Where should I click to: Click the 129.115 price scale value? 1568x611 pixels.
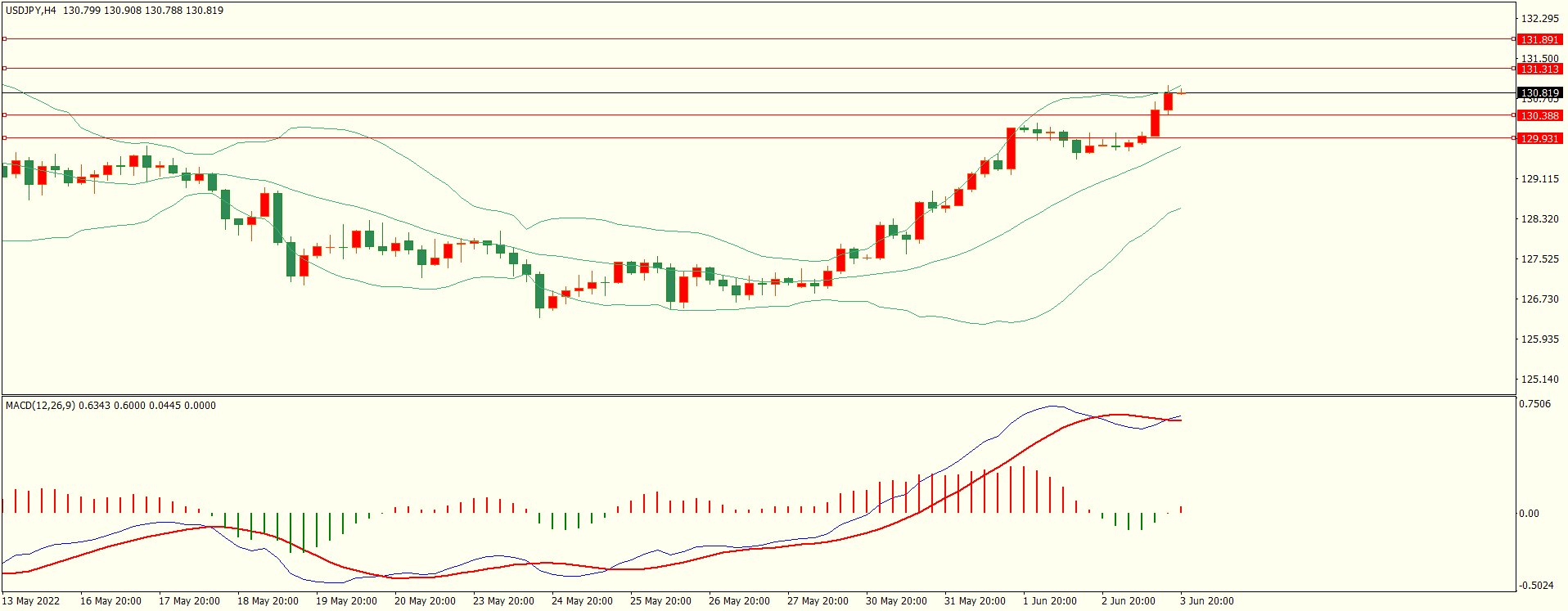click(1539, 178)
